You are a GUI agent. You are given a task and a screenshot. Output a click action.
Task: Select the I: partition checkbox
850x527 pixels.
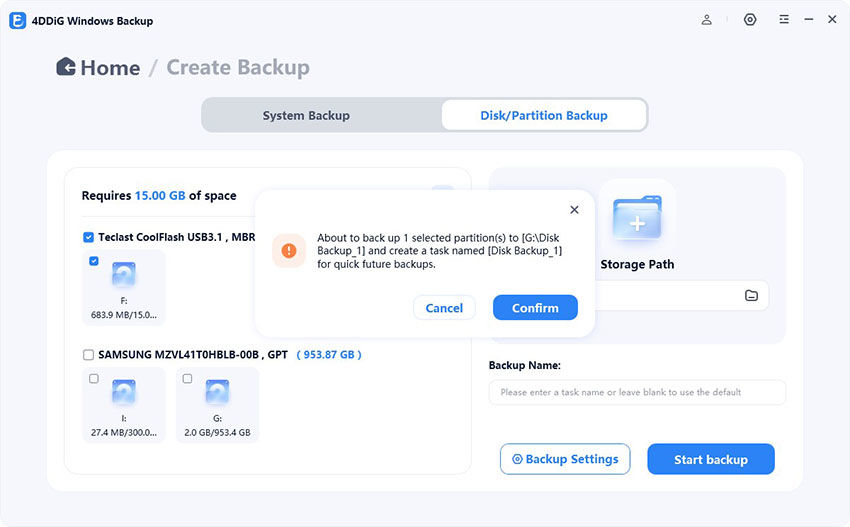click(94, 379)
